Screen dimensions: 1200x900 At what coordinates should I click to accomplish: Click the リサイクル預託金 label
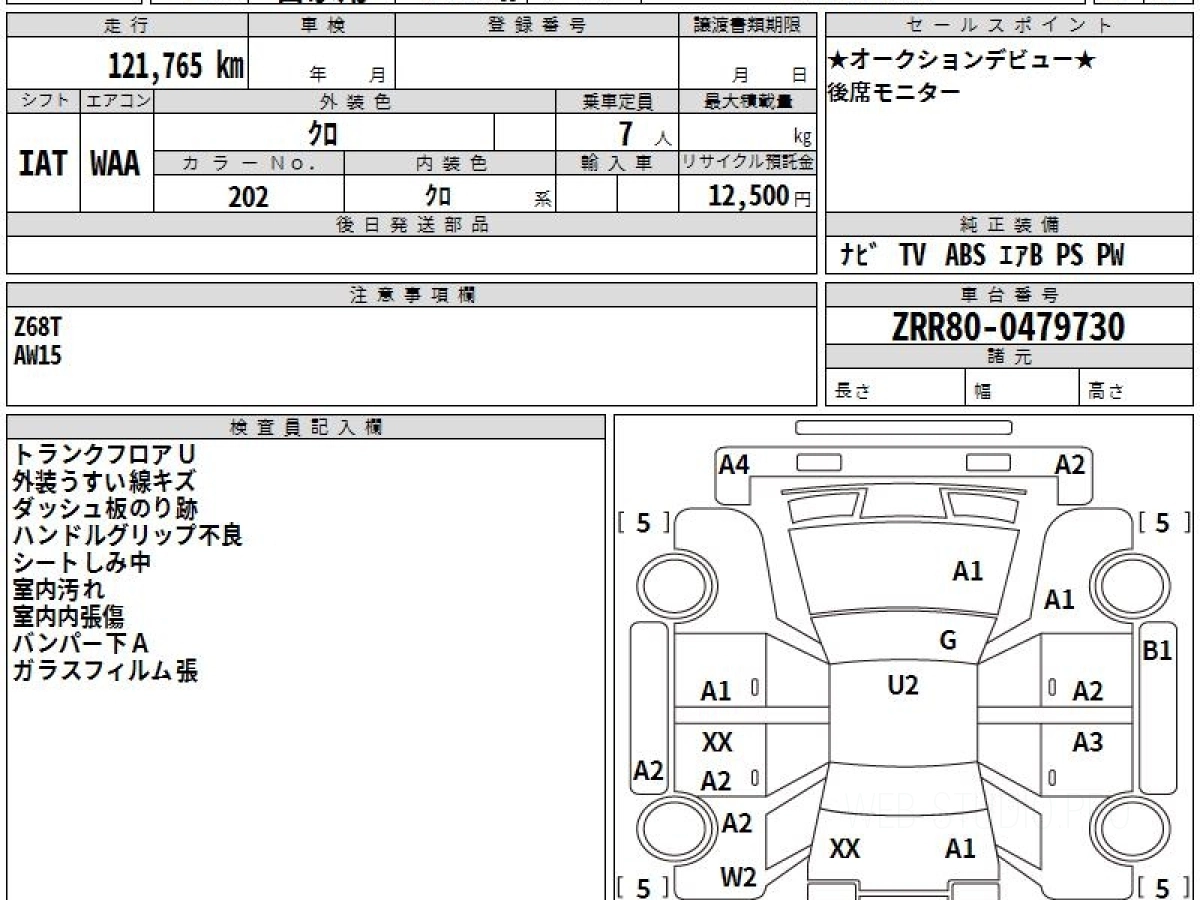coord(747,163)
